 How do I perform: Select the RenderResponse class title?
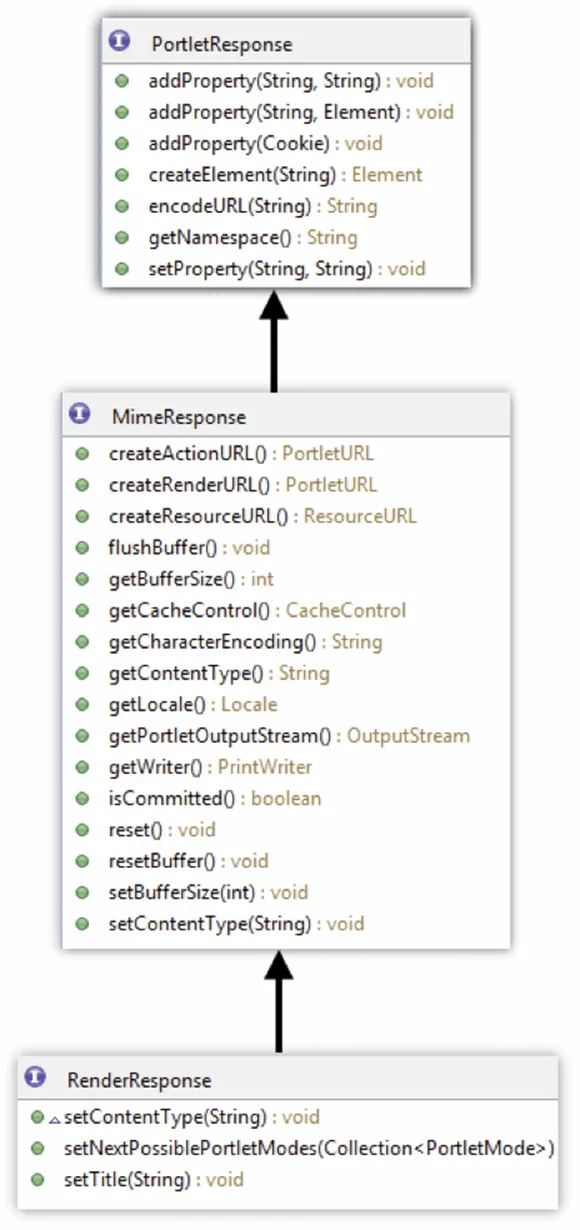click(139, 1081)
